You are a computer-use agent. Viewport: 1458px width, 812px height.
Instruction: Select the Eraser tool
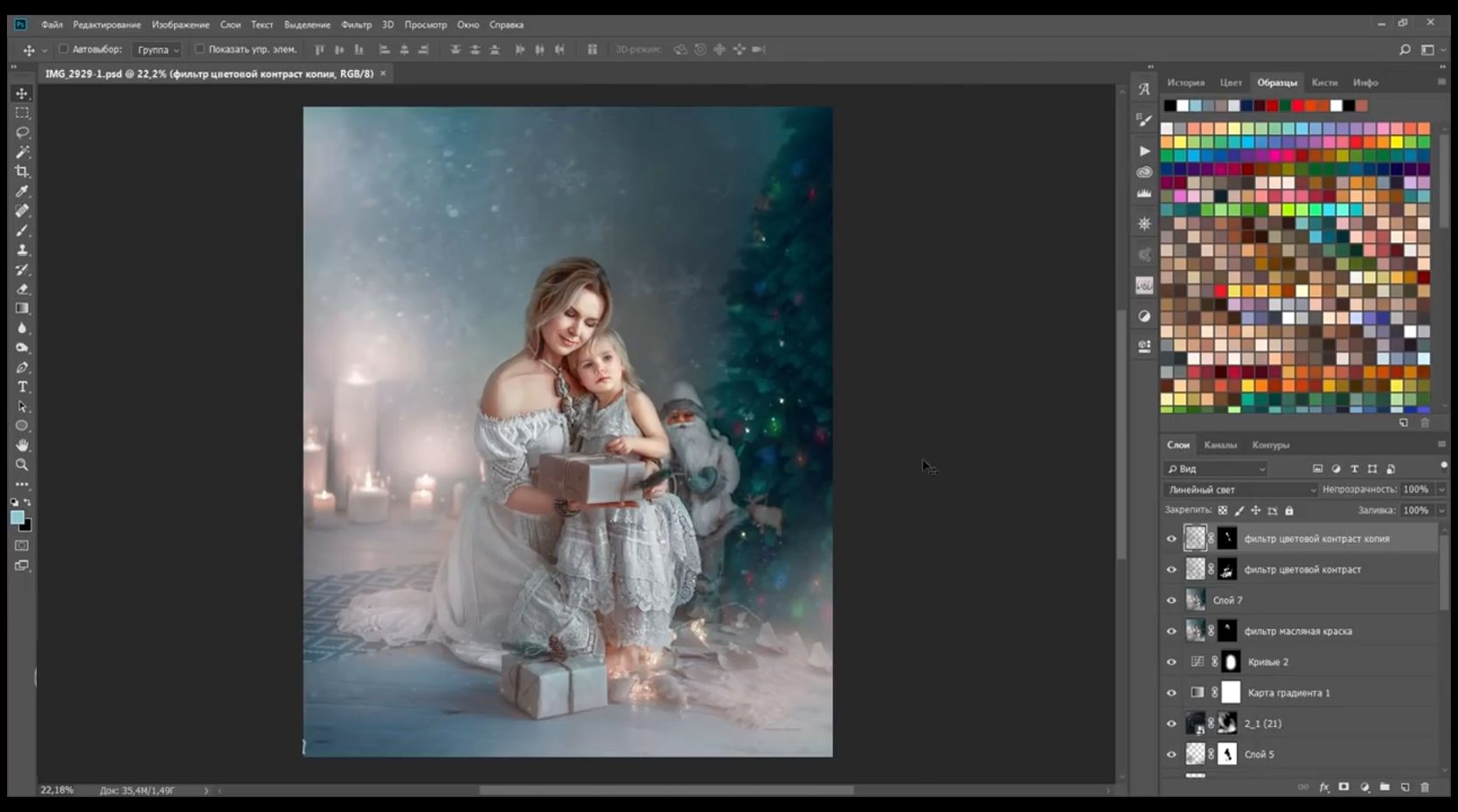pyautogui.click(x=22, y=288)
